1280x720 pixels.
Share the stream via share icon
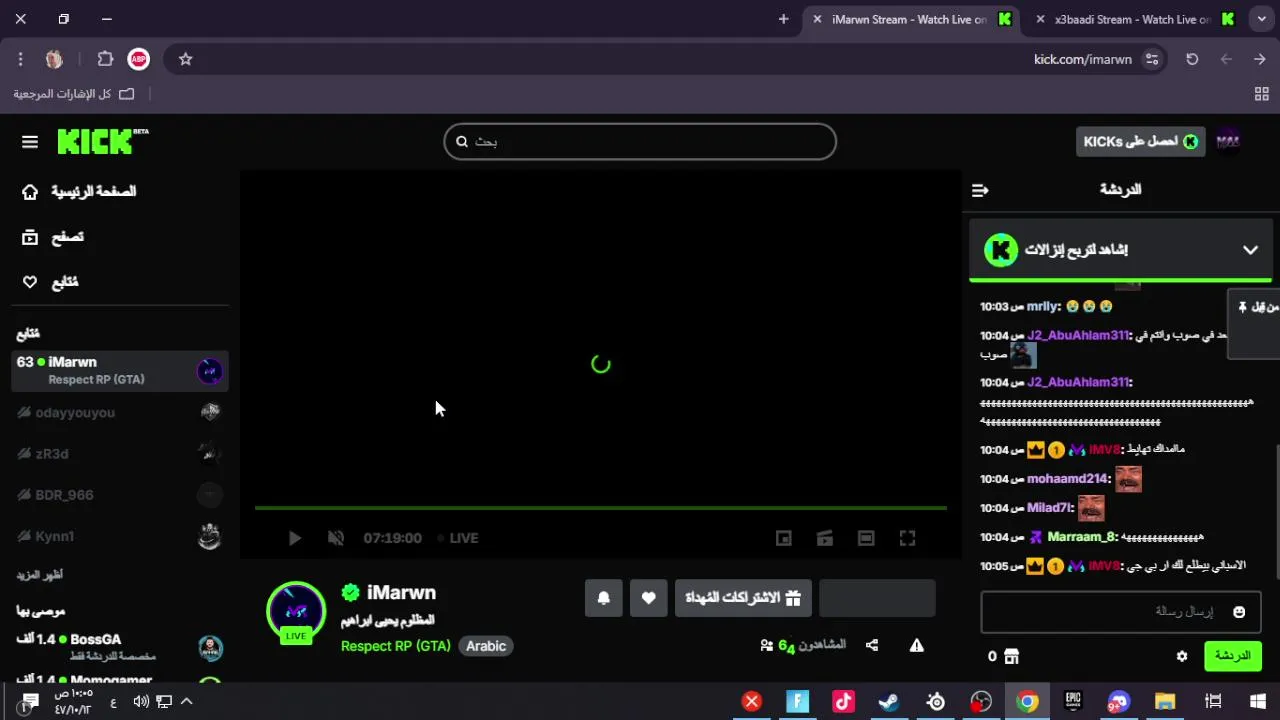[x=872, y=646]
